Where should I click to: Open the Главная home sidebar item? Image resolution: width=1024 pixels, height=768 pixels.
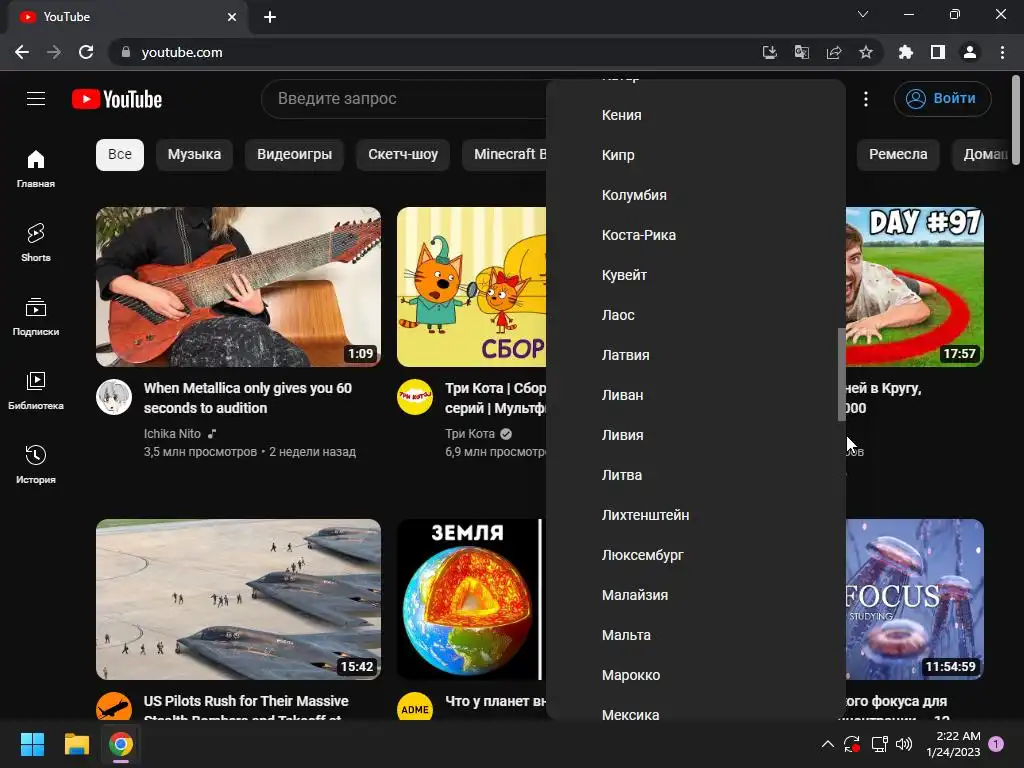[36, 168]
